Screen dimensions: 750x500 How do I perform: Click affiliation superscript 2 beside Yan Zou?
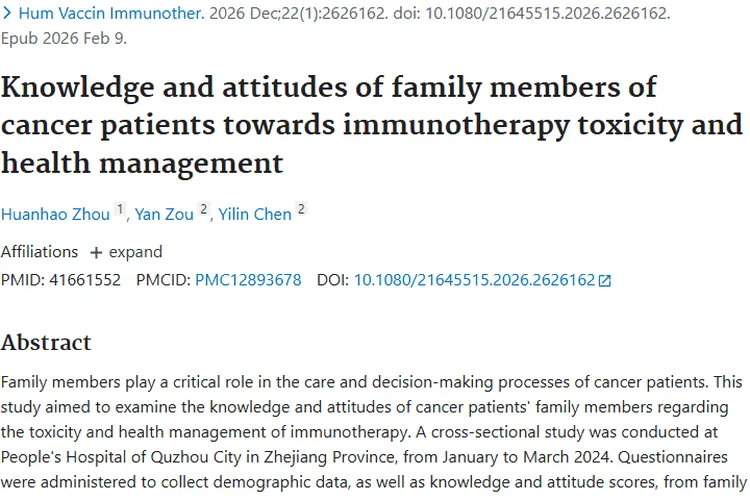coord(203,209)
